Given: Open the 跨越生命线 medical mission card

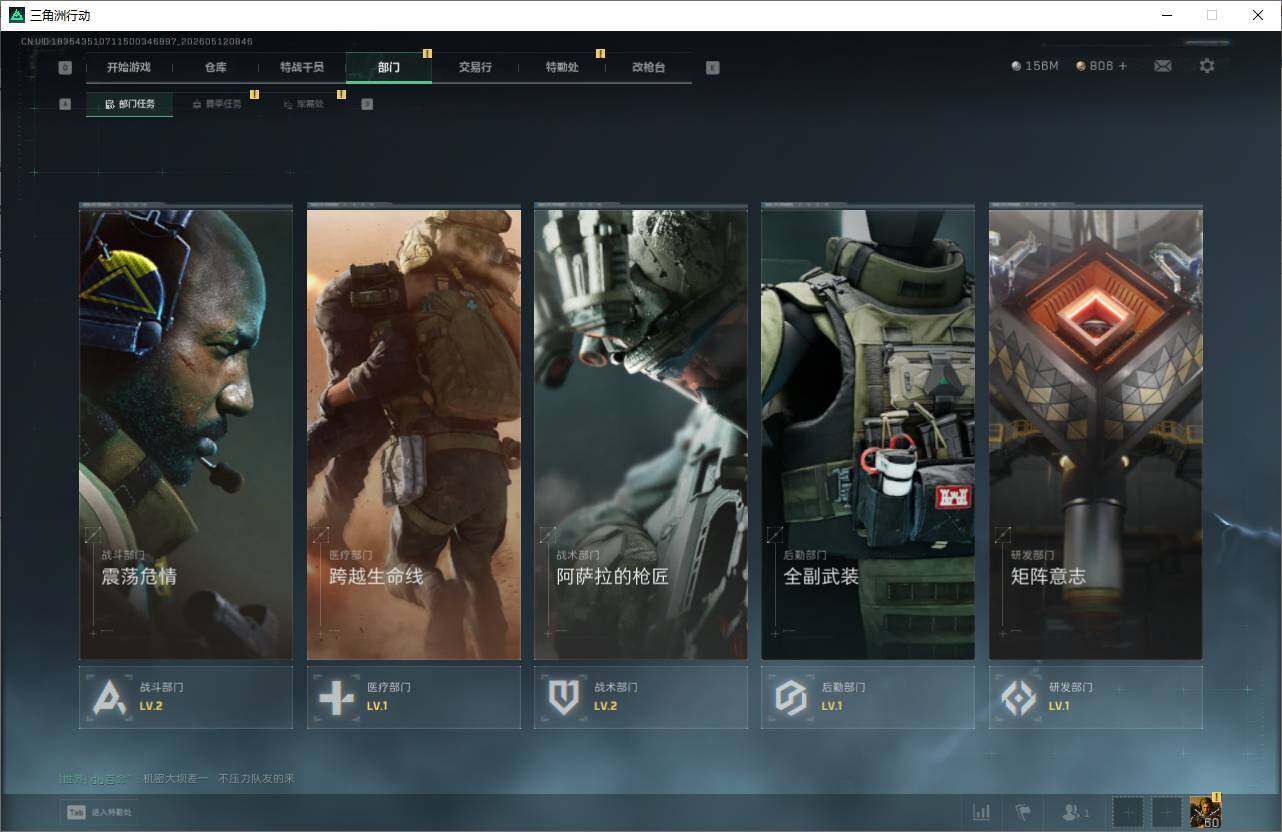Looking at the screenshot, I should (x=414, y=432).
